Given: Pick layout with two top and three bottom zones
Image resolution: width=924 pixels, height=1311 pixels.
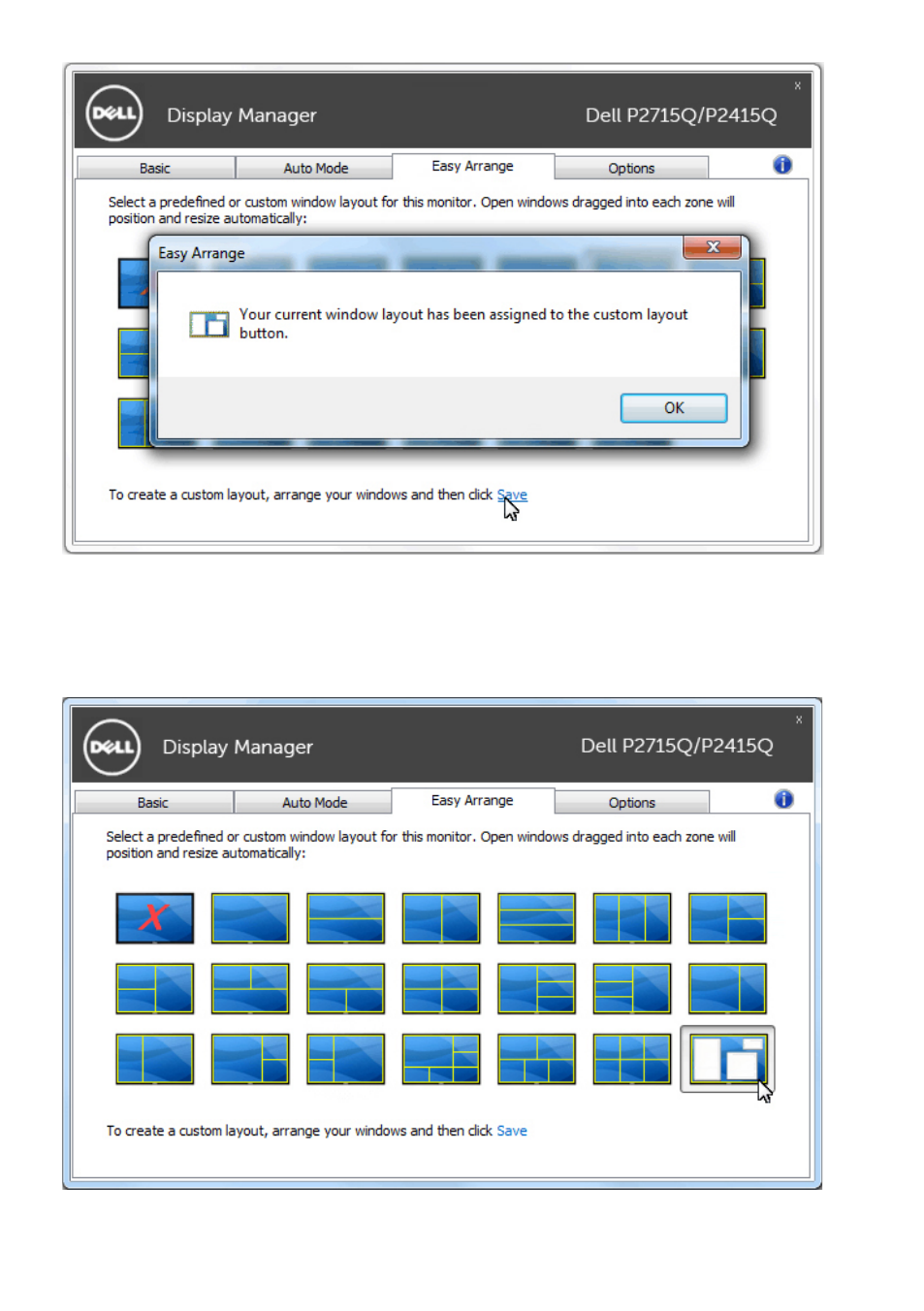Looking at the screenshot, I should [536, 1058].
